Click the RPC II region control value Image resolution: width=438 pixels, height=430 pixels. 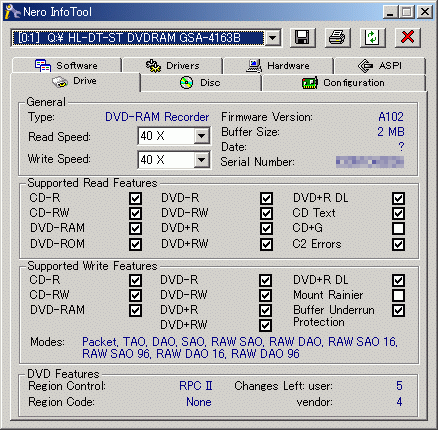point(196,386)
